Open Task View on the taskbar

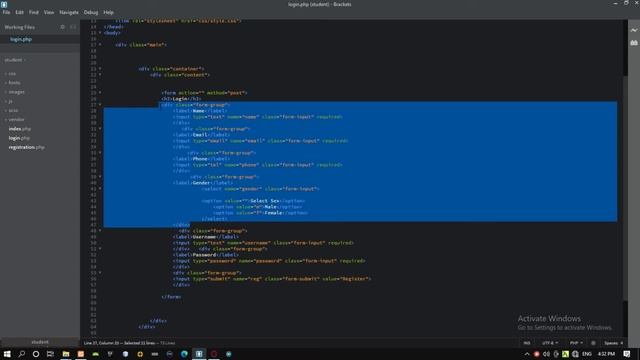point(50,354)
